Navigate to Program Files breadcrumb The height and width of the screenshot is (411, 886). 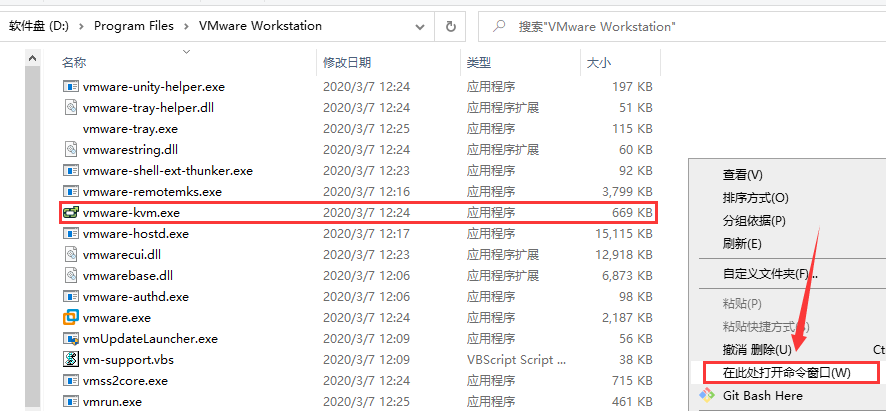tap(134, 26)
